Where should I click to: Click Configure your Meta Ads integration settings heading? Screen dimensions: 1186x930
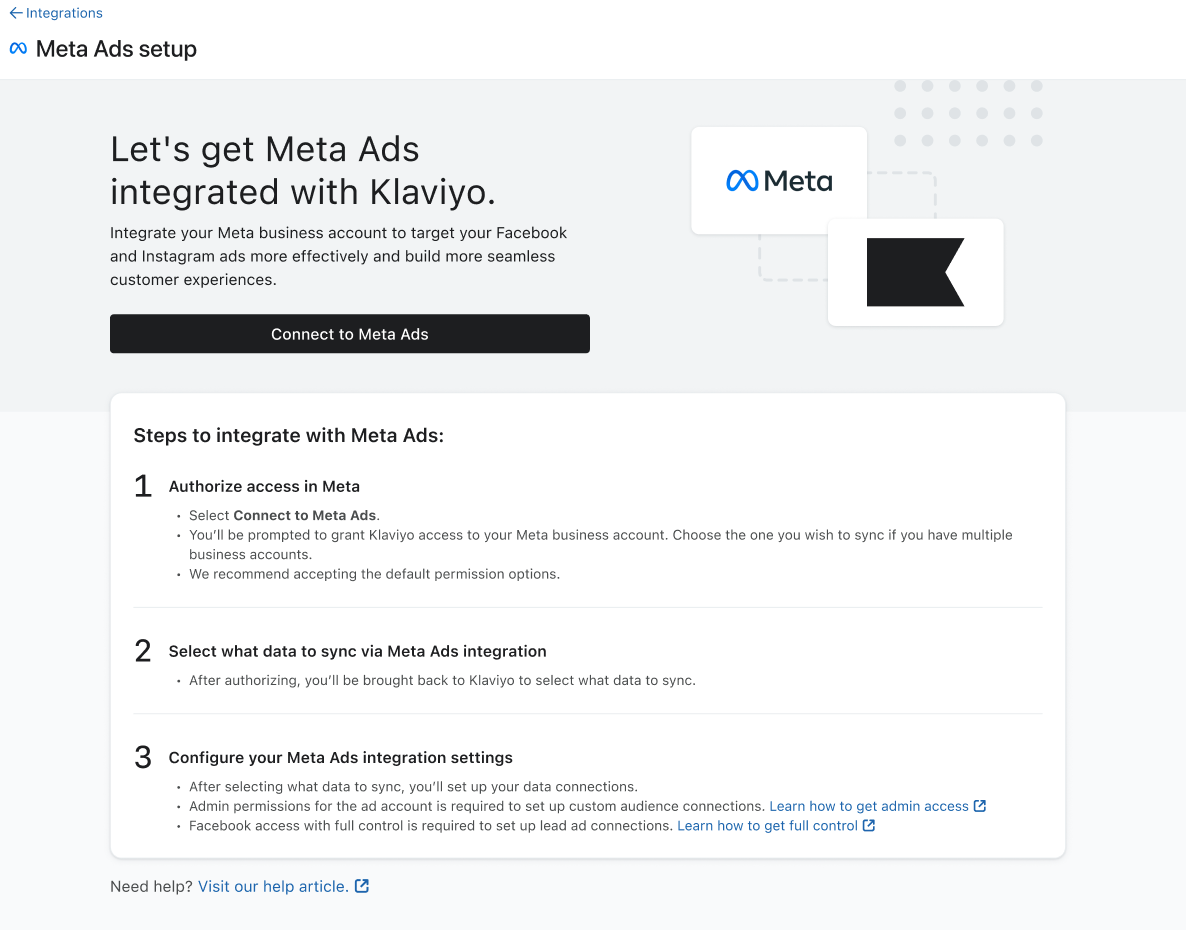coord(340,758)
